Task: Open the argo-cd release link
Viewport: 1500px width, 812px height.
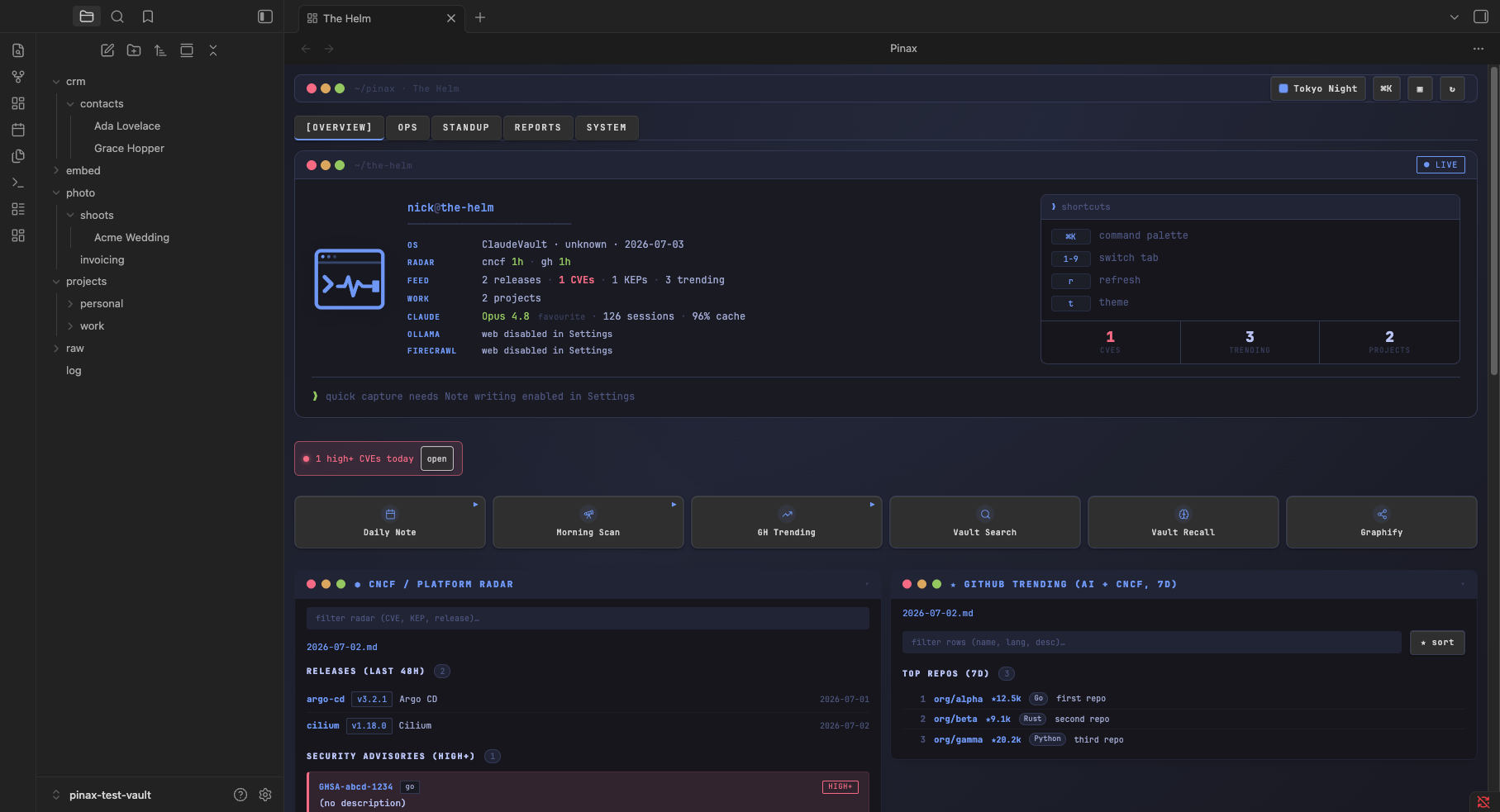Action: coord(326,699)
